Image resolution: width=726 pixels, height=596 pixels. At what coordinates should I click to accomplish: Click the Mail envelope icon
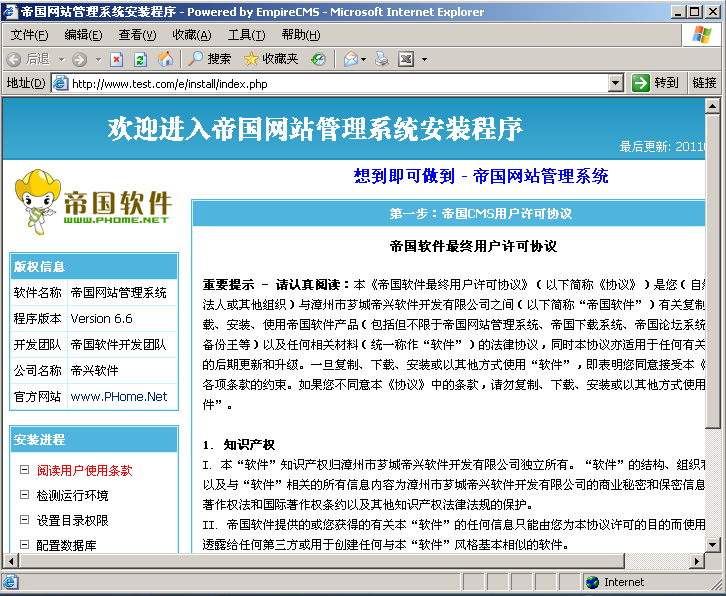pyautogui.click(x=350, y=59)
